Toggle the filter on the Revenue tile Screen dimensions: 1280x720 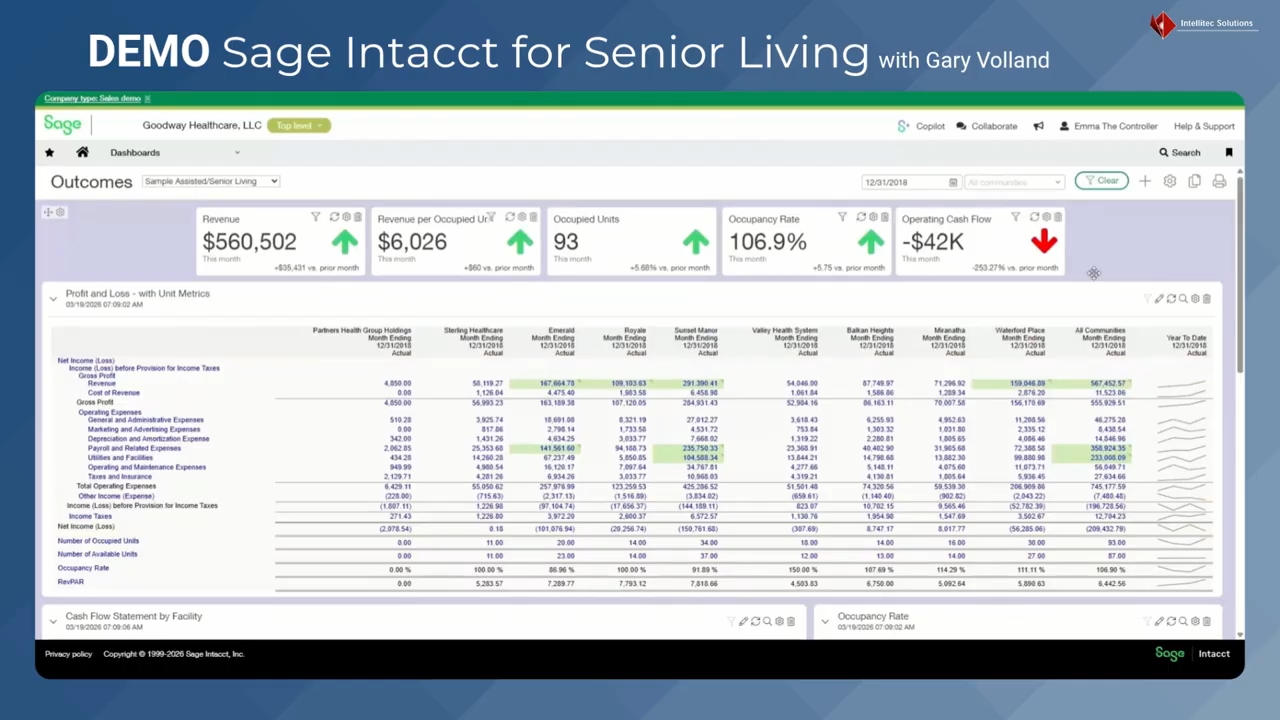coord(316,217)
